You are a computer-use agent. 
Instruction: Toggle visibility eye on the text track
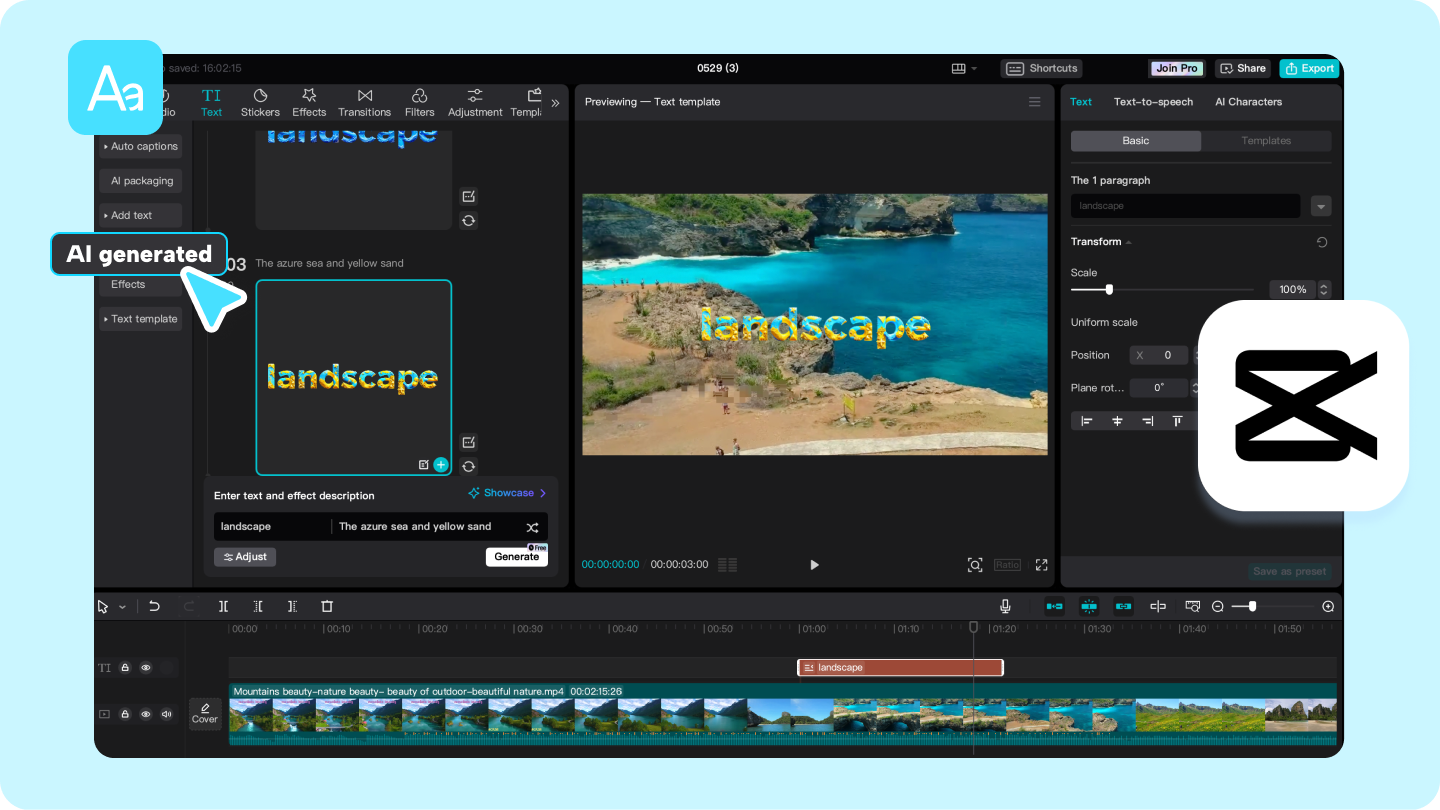click(146, 667)
